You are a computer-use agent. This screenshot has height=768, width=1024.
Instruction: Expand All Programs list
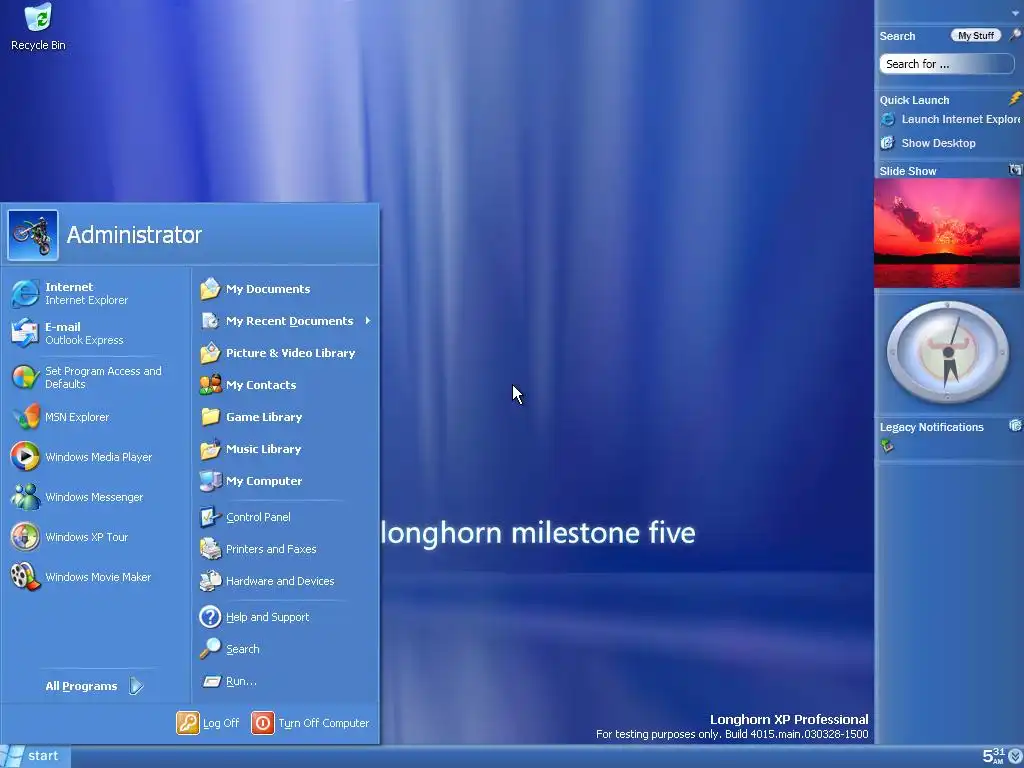[94, 686]
